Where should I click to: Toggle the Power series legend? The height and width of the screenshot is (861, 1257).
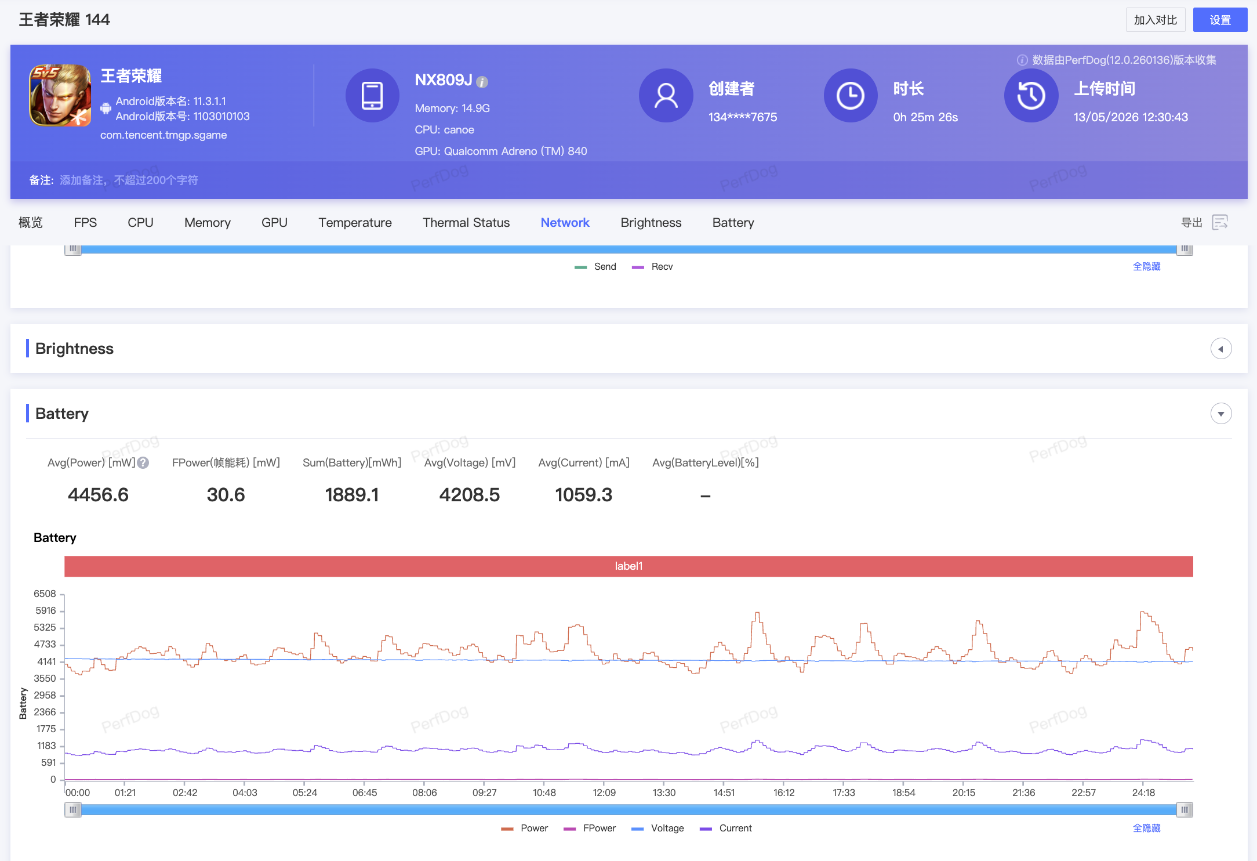click(524, 828)
